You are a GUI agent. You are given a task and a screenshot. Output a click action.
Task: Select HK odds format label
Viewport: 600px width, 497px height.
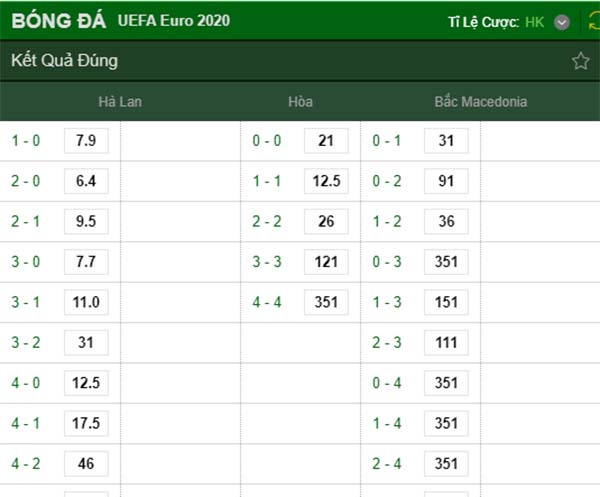tap(534, 22)
